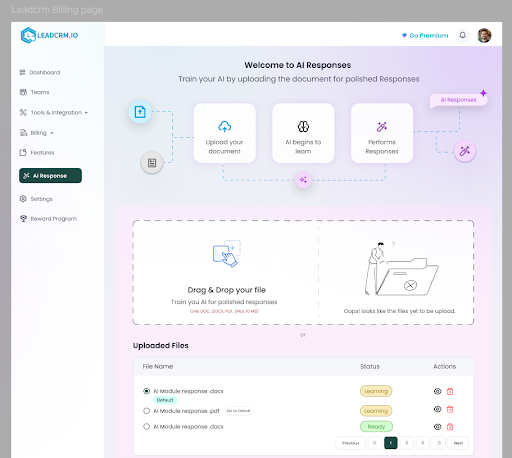
Task: Click the sparkle circle below the cards
Action: pyautogui.click(x=303, y=180)
